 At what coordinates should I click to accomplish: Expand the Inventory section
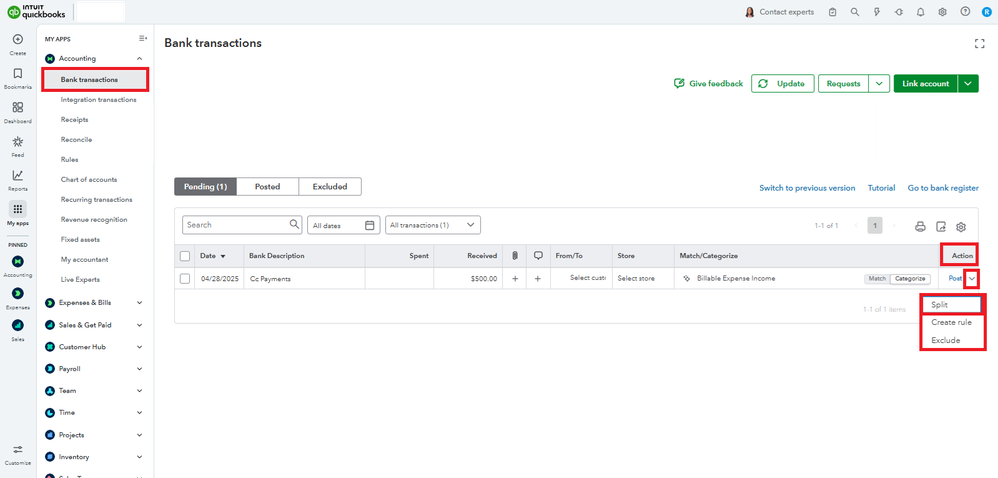tap(139, 457)
